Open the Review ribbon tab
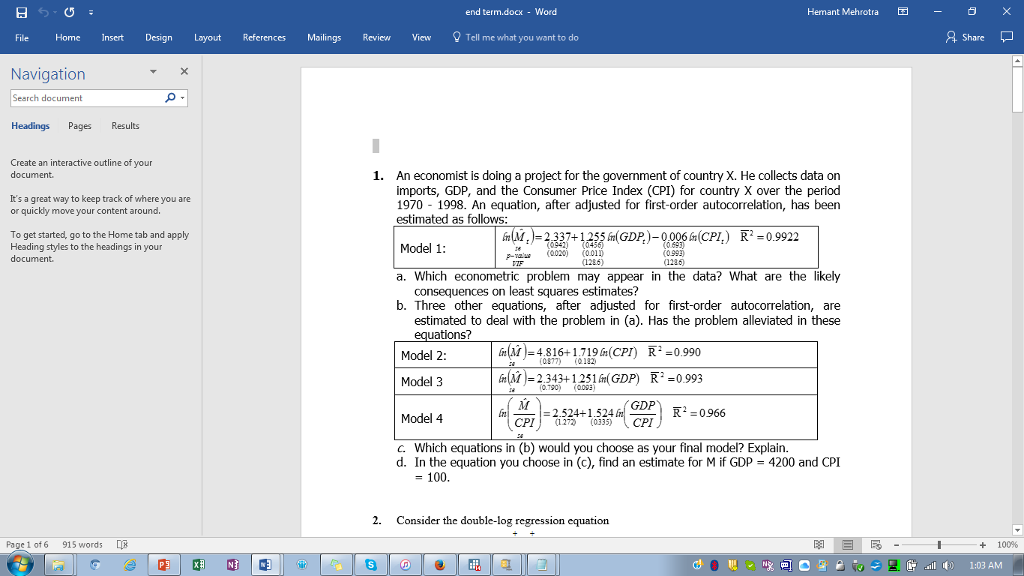 coord(377,38)
